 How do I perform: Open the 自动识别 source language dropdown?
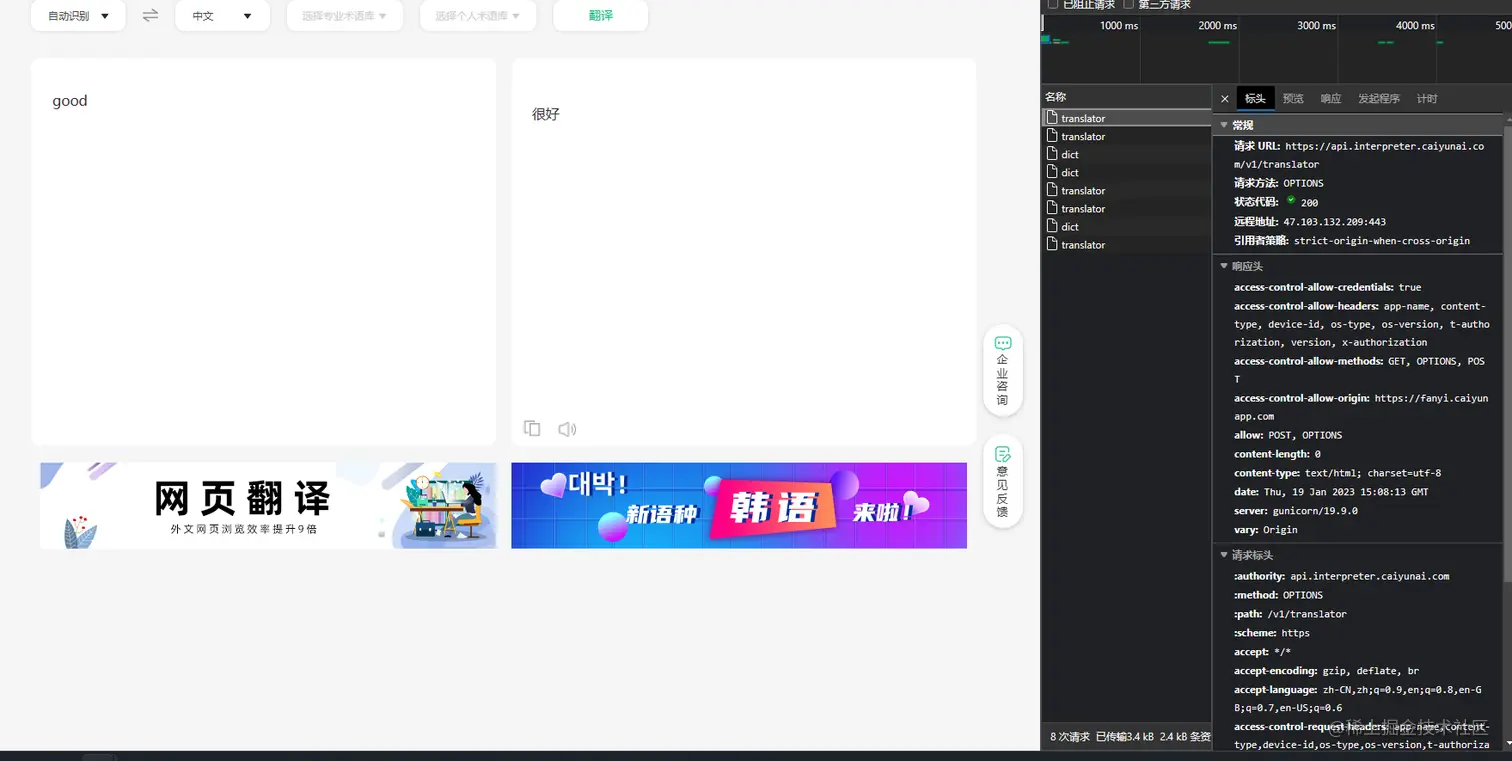[x=77, y=16]
